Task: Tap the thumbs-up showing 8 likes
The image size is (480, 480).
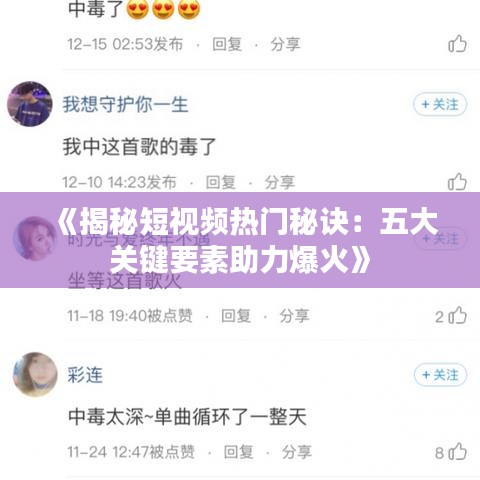Action: pyautogui.click(x=457, y=452)
